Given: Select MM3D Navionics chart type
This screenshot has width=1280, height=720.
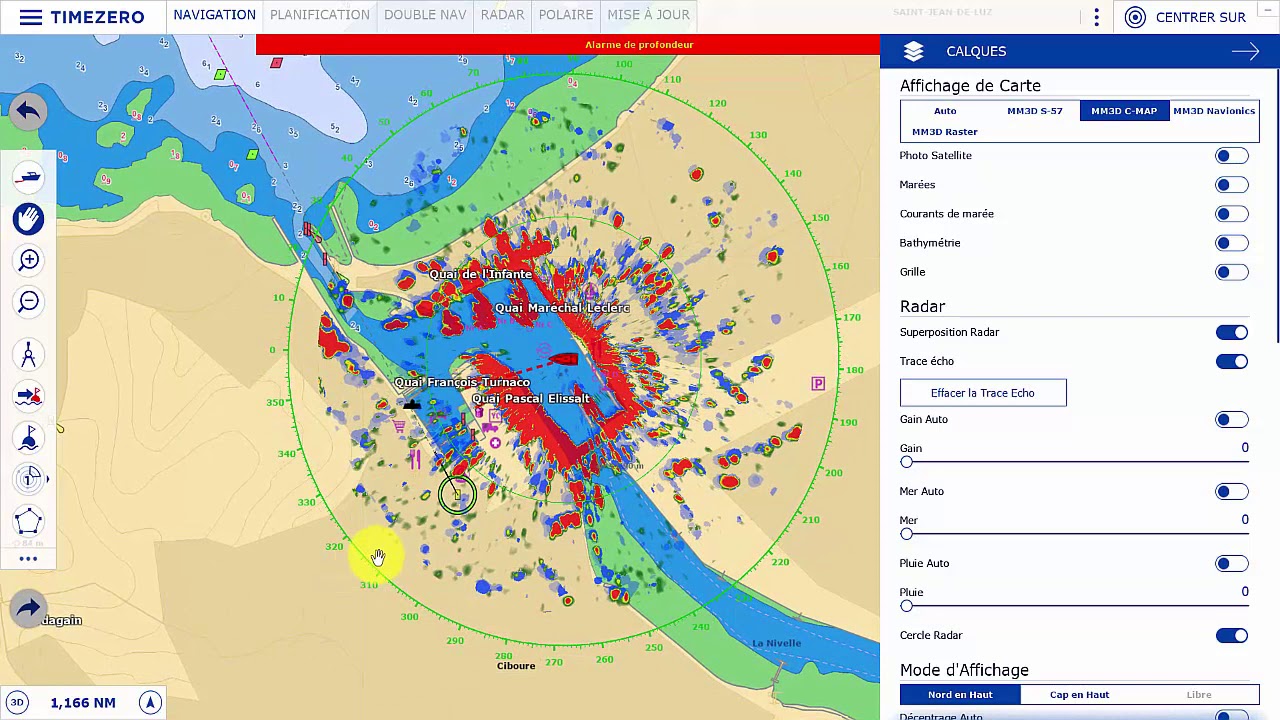Looking at the screenshot, I should (1214, 111).
